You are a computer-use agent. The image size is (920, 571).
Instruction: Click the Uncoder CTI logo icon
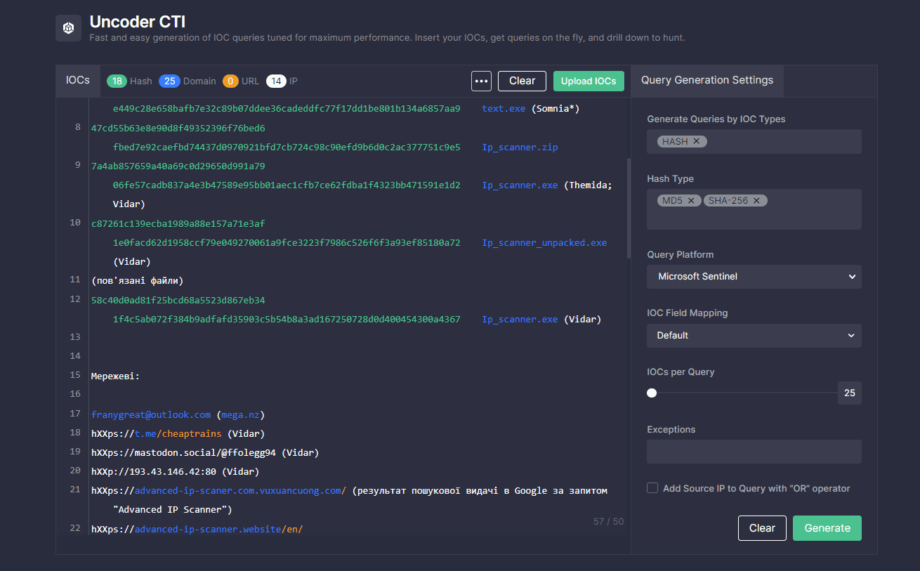(68, 28)
